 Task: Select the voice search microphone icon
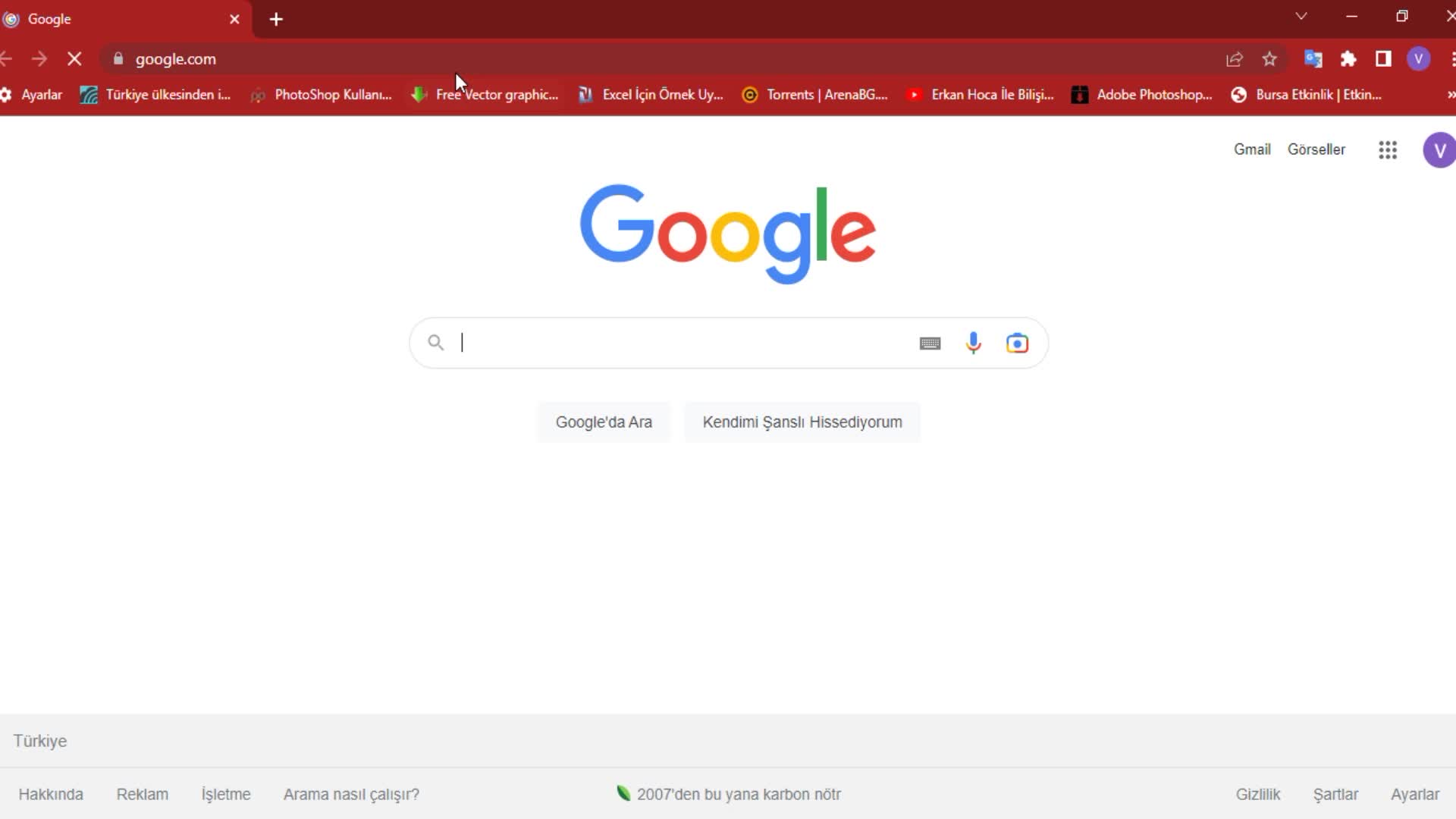point(973,343)
